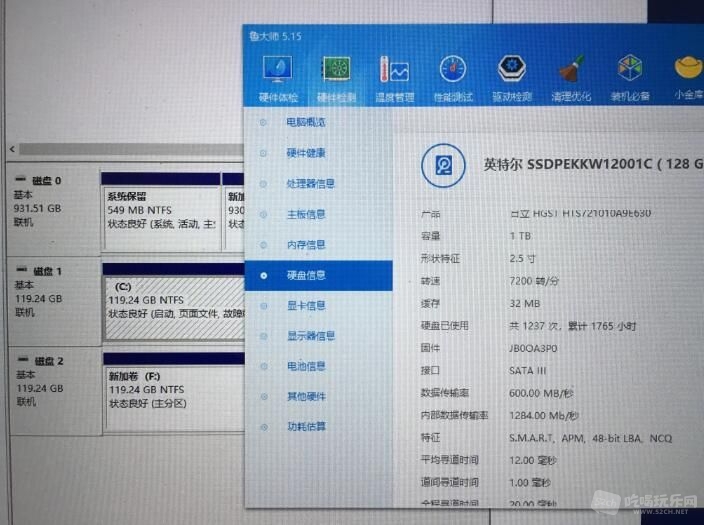
Task: Select 硬件健康 in the sidebar
Action: [306, 153]
